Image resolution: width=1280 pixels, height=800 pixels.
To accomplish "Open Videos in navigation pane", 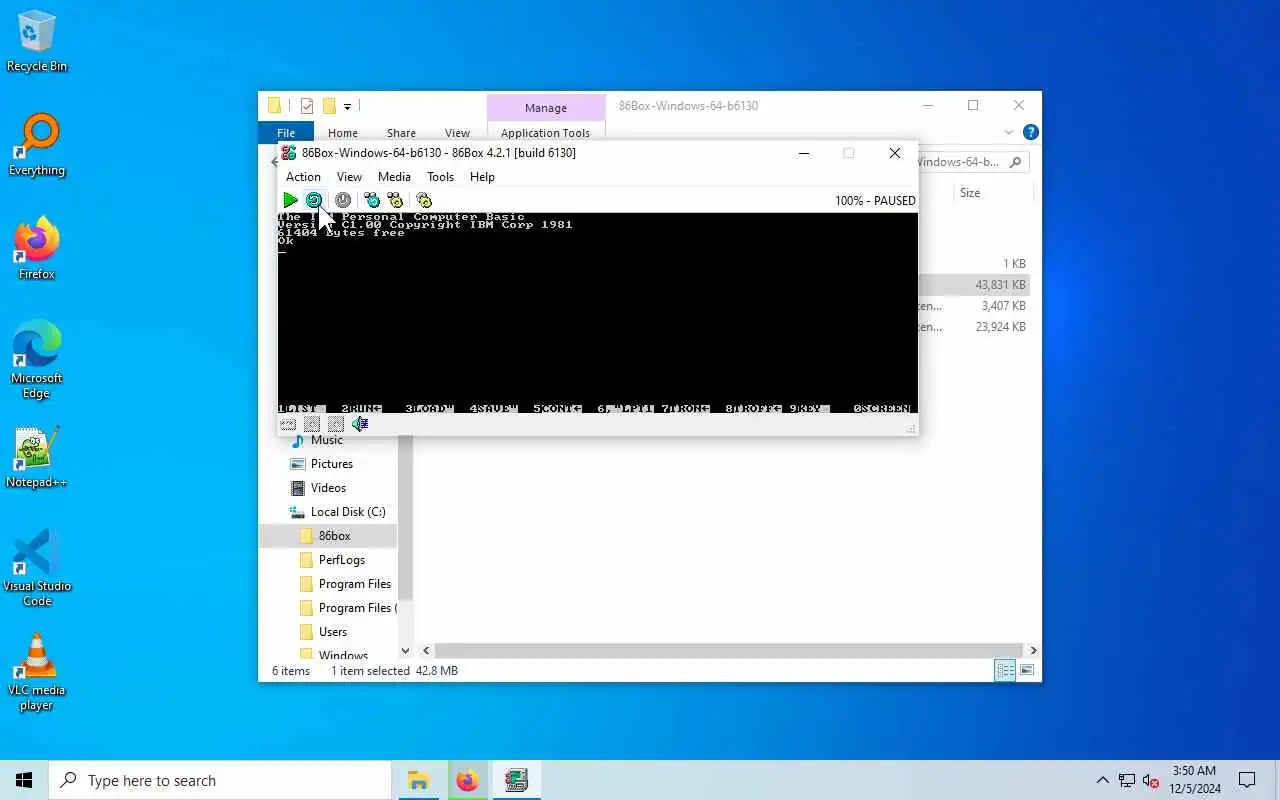I will 328,488.
